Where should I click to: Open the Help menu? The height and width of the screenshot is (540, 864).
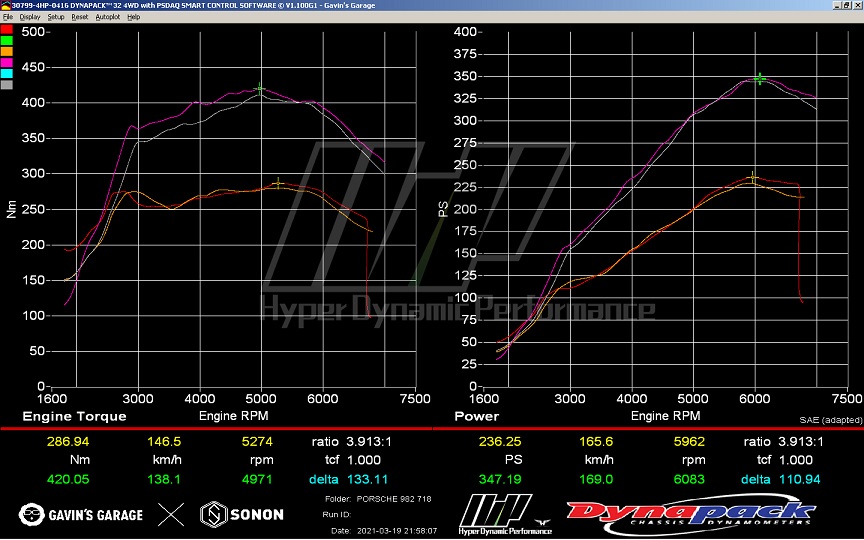[x=134, y=17]
